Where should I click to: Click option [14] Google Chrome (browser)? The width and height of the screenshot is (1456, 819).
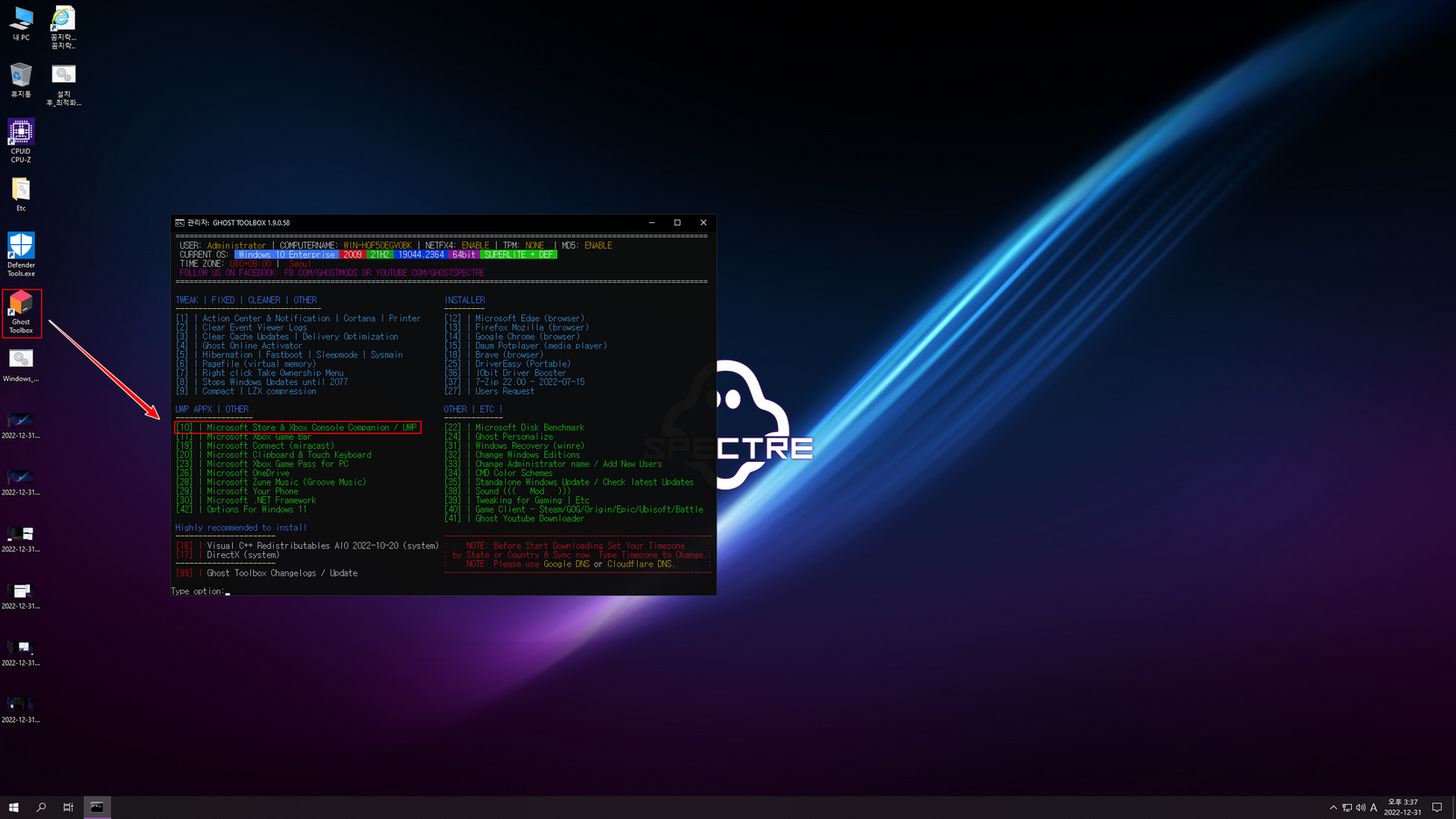point(512,337)
